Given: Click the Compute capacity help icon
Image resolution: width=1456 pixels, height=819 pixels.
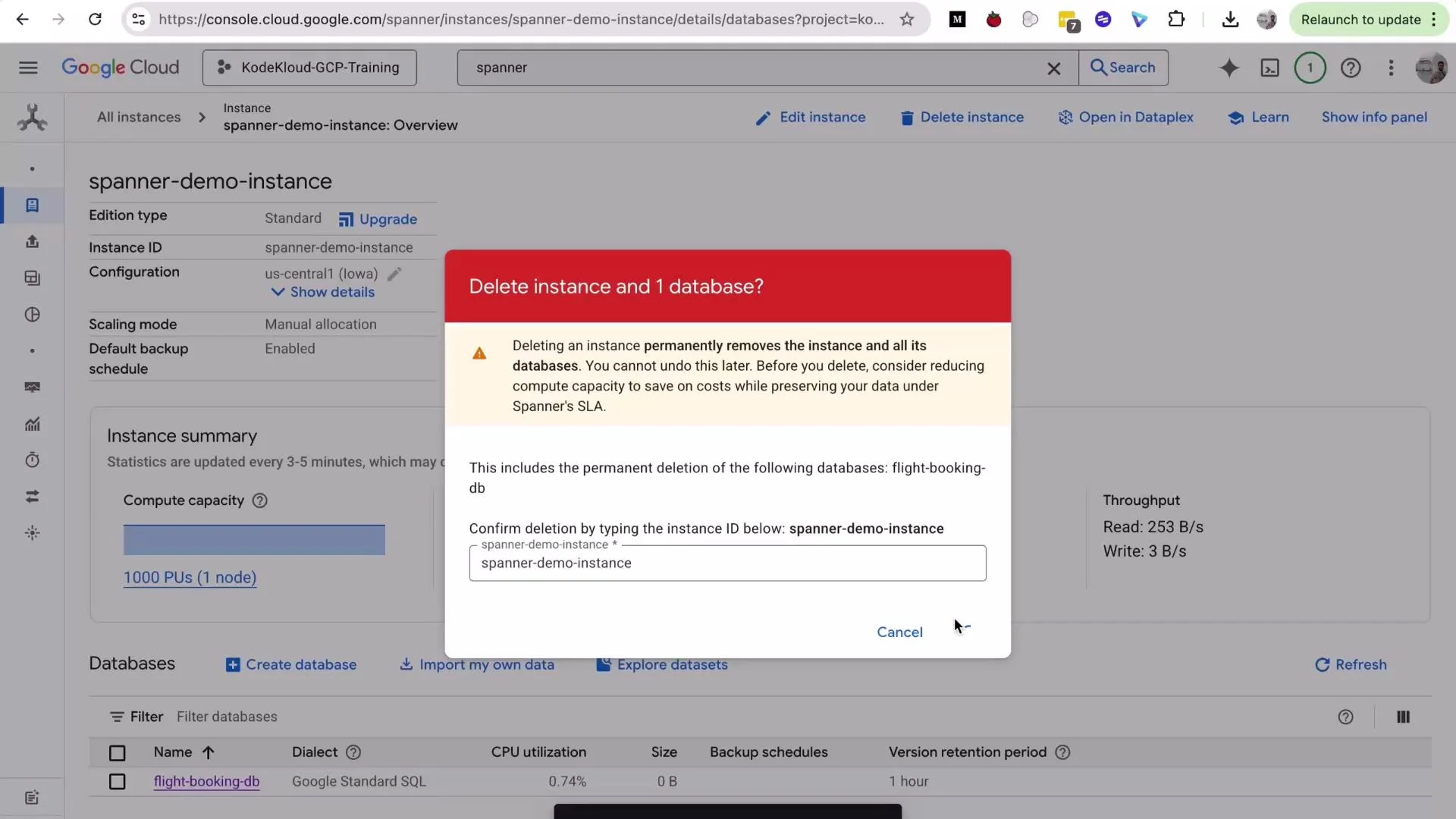Looking at the screenshot, I should click(259, 500).
